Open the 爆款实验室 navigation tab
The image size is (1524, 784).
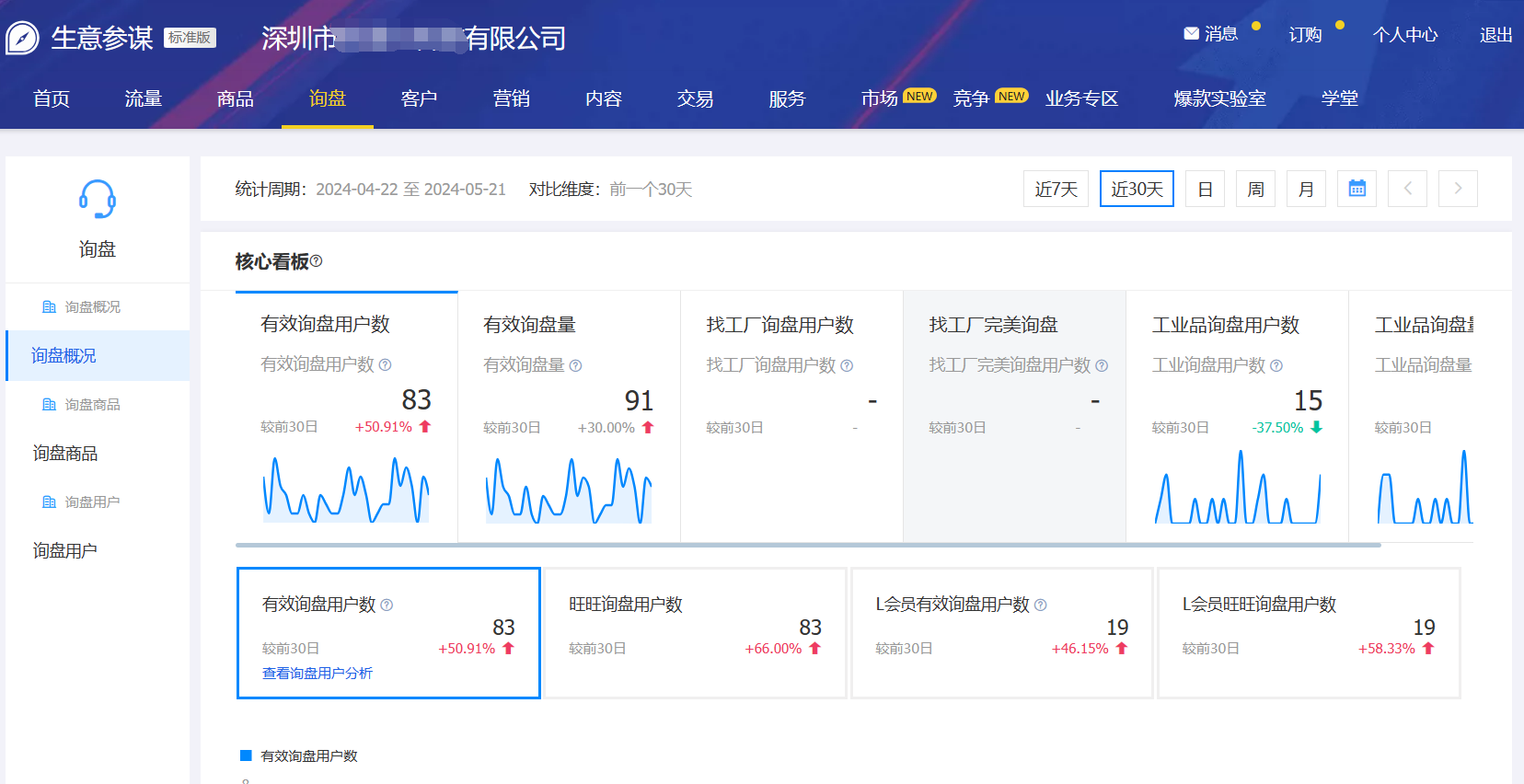(x=1219, y=98)
